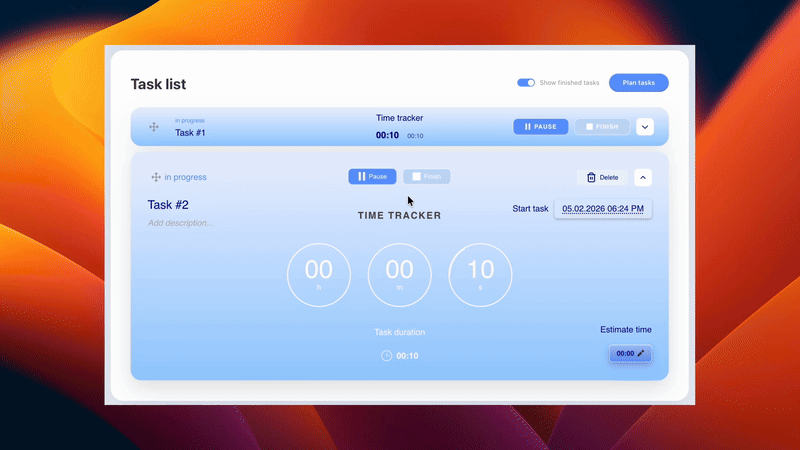Click the seconds circle showing 10
The height and width of the screenshot is (450, 800).
(x=480, y=274)
